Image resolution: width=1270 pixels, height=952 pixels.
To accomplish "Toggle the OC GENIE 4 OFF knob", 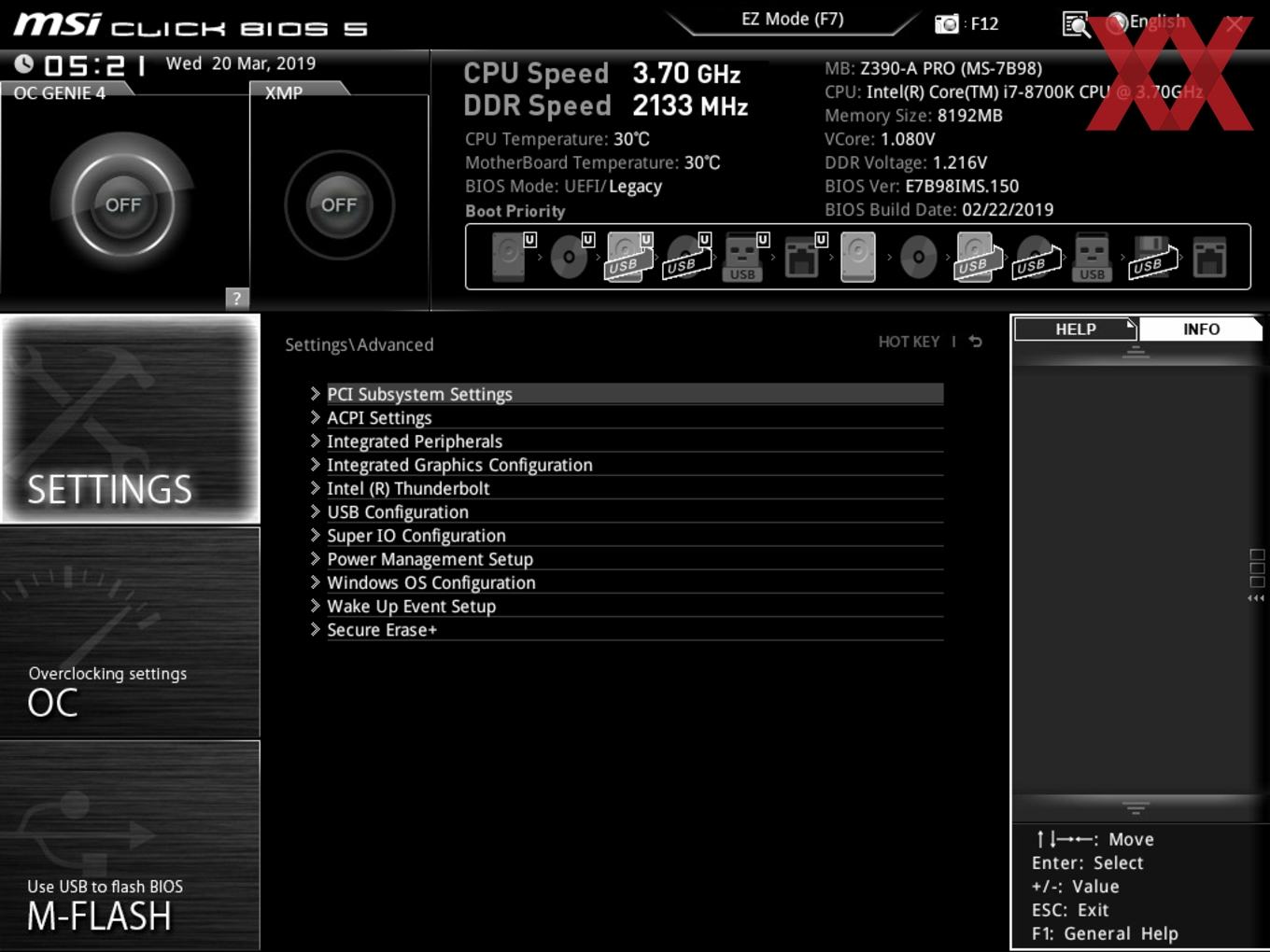I will pos(123,204).
